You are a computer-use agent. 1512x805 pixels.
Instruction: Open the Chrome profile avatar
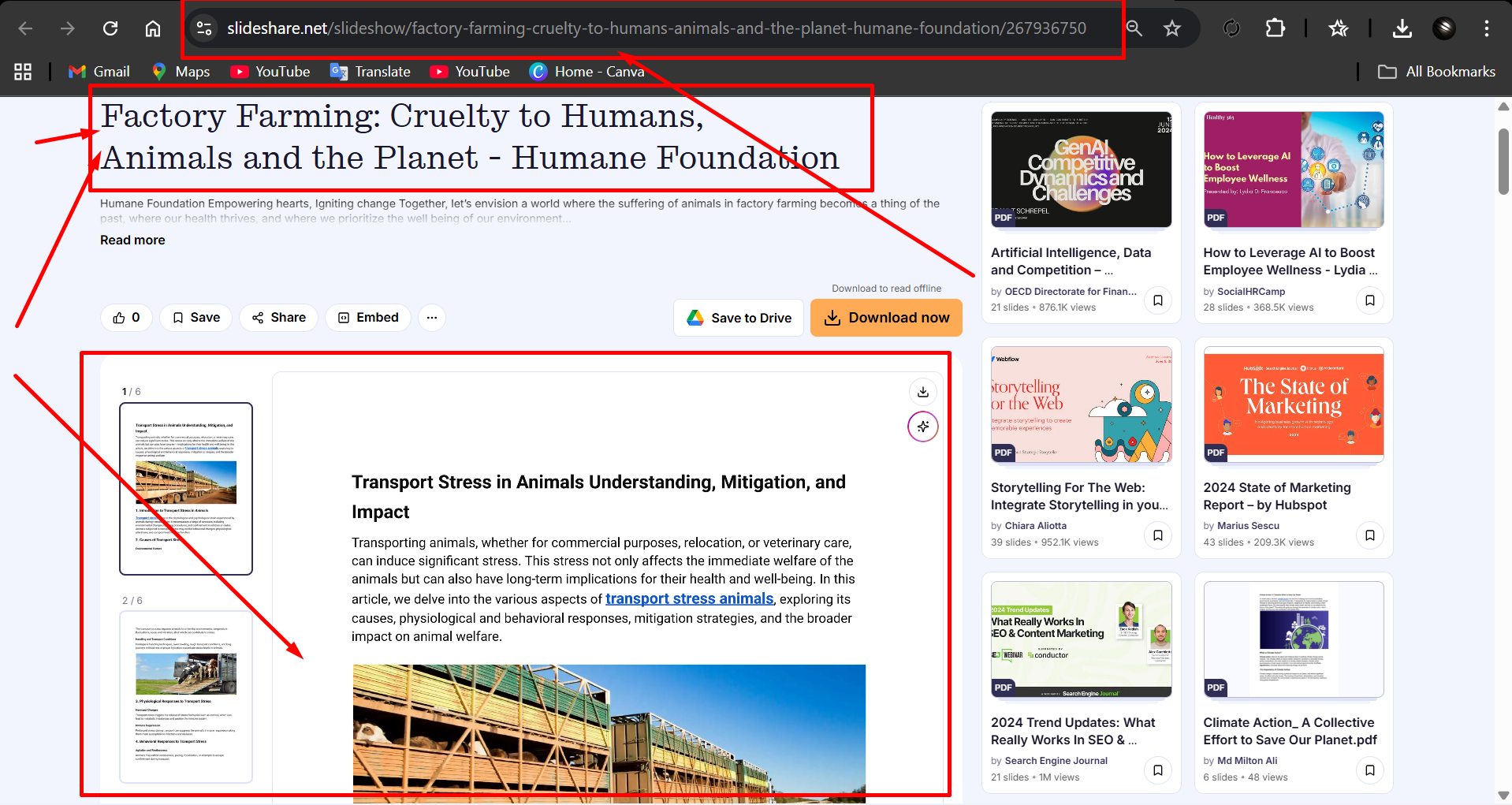pyautogui.click(x=1444, y=28)
